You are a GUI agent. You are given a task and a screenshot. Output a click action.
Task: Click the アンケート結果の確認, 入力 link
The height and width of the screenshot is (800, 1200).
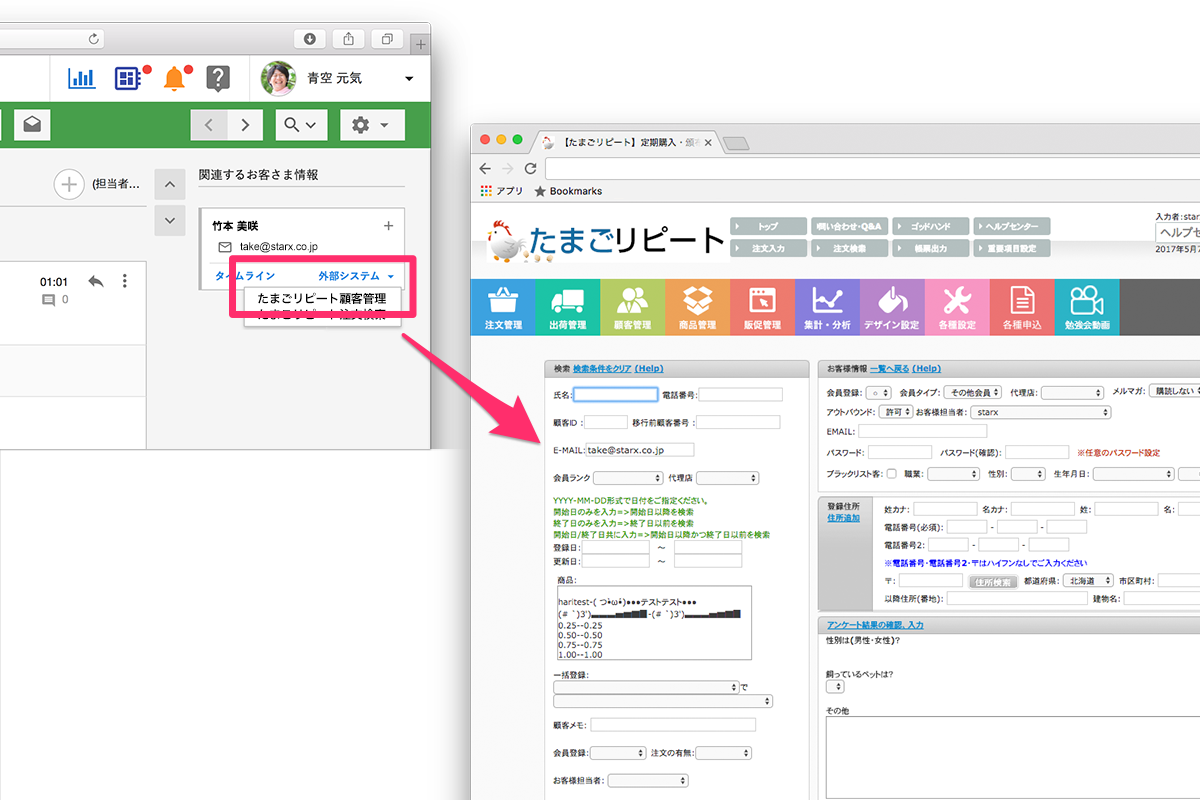pos(875,625)
